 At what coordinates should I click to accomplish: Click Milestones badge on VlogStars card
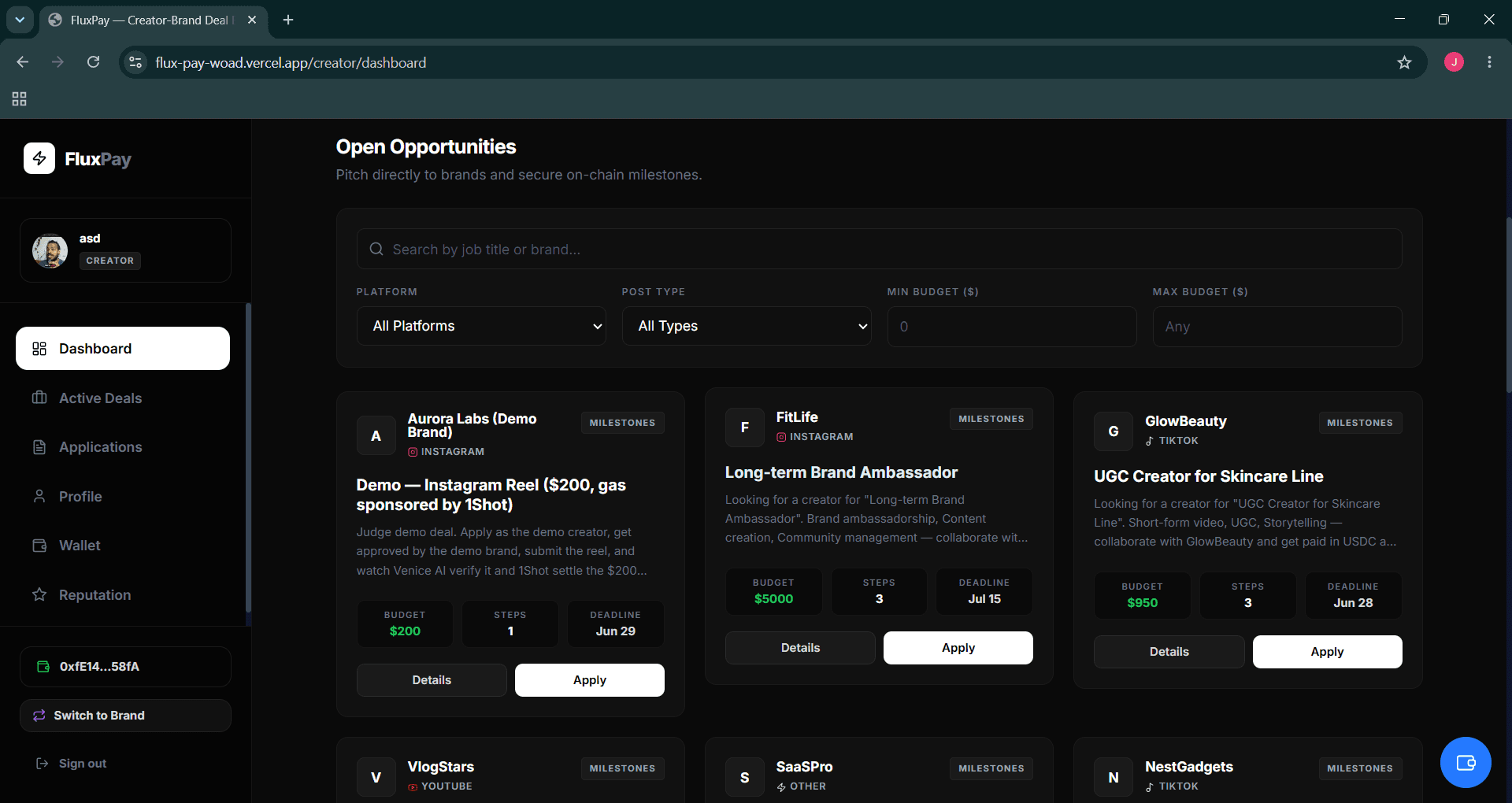pos(622,768)
